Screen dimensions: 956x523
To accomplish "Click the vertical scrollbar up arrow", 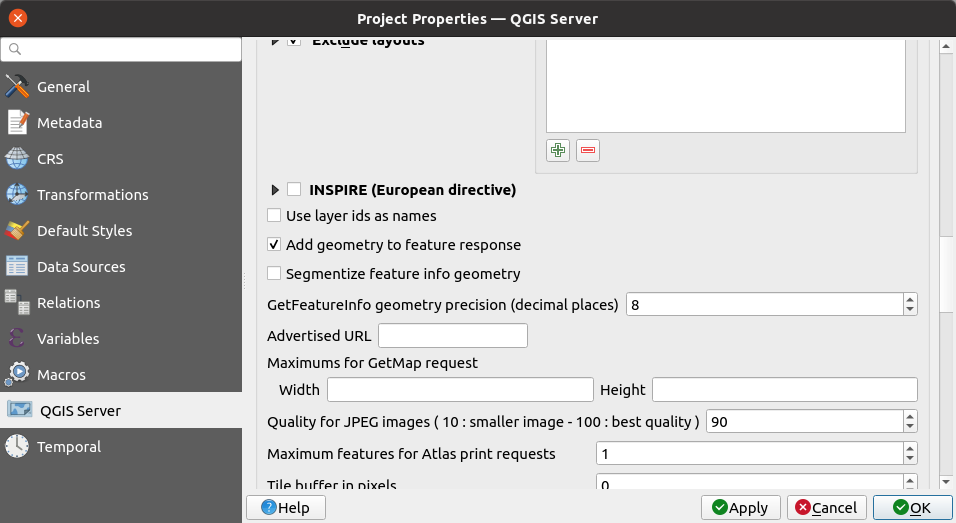I will [946, 46].
